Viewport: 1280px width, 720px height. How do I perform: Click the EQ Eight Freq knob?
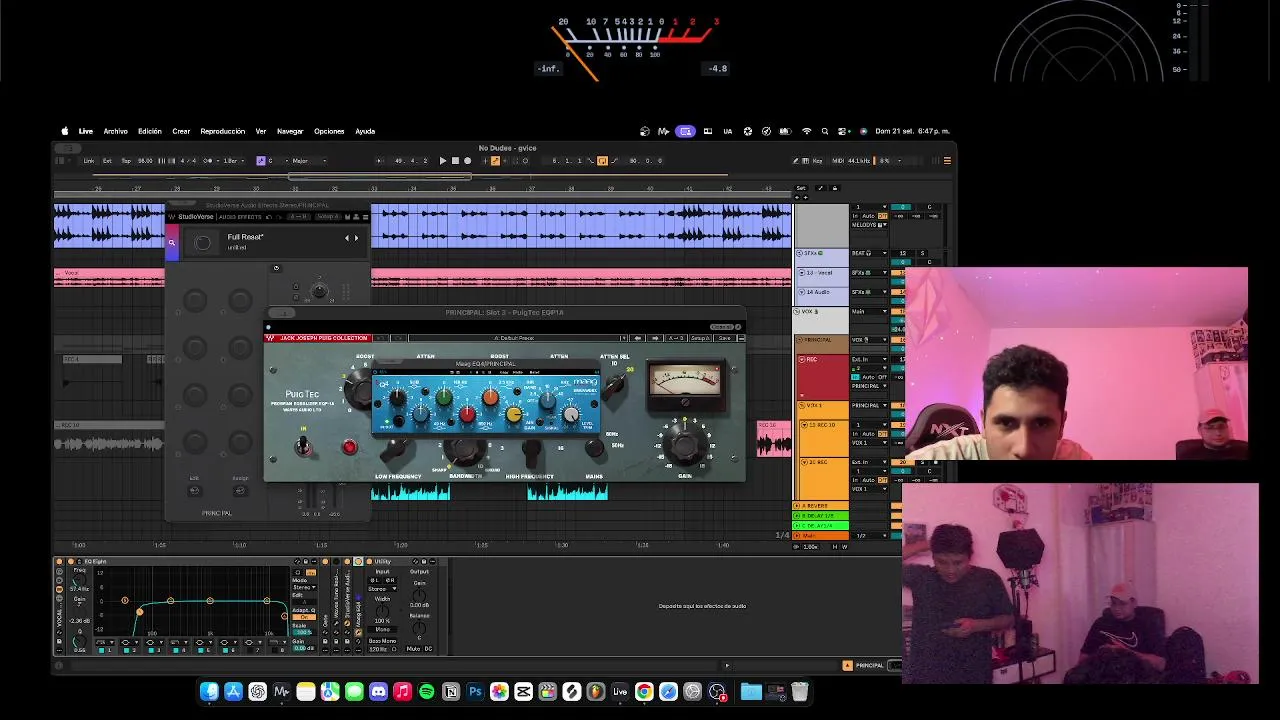point(80,582)
